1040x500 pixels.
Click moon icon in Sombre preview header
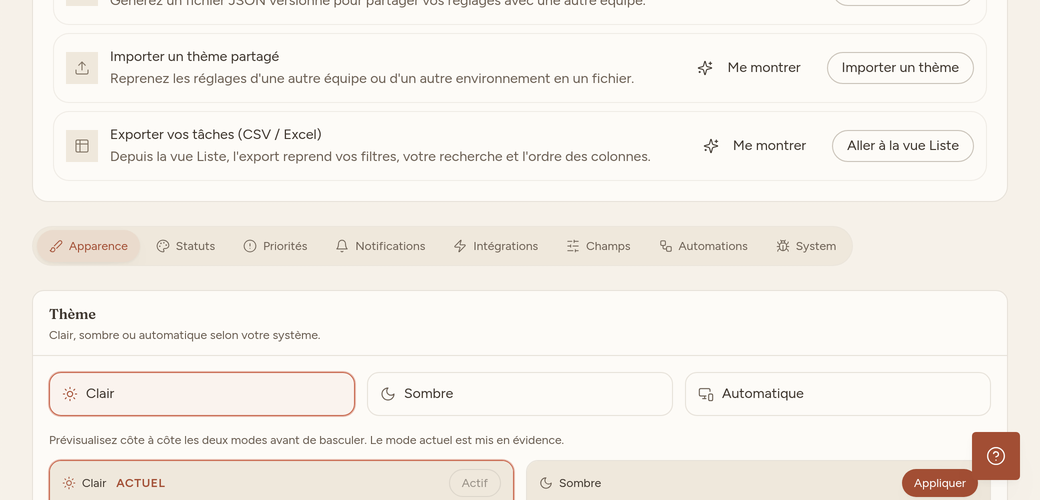pyautogui.click(x=546, y=483)
